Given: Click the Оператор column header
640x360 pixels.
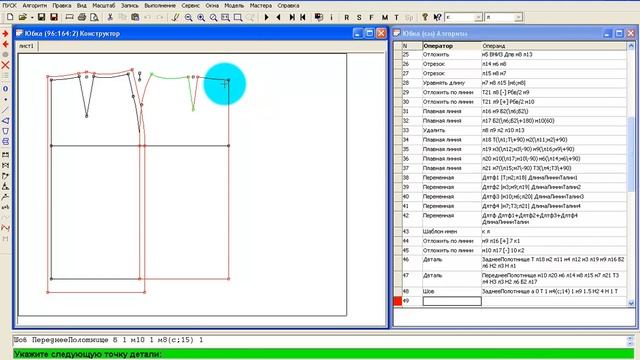Looking at the screenshot, I should pyautogui.click(x=451, y=46).
